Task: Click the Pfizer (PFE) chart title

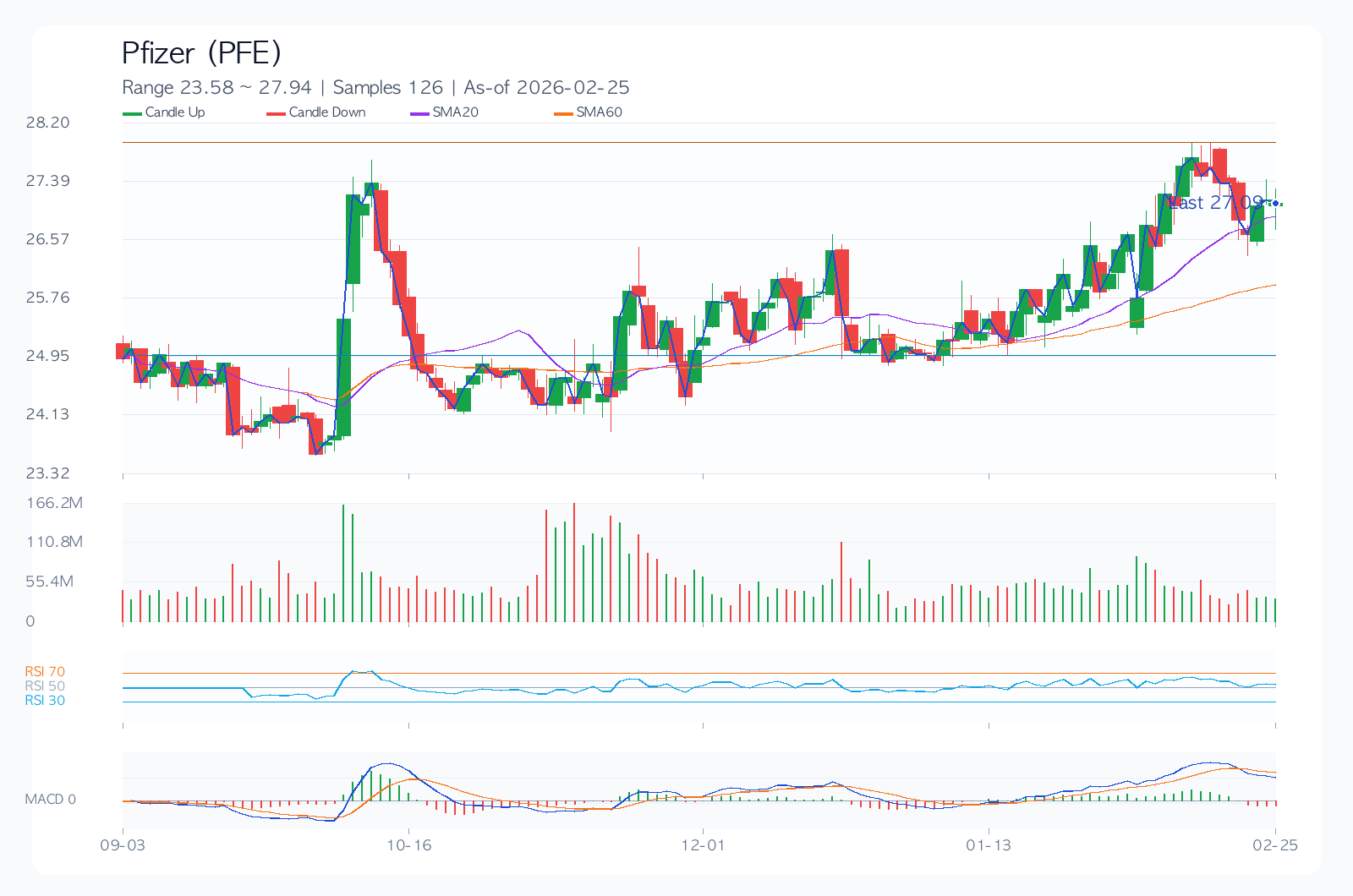Action: [x=201, y=53]
